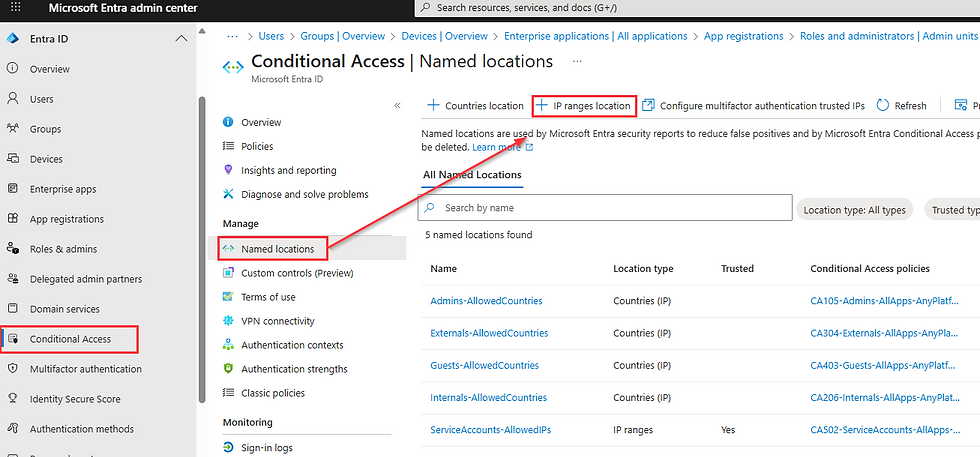This screenshot has width=980, height=457.
Task: Open Overview in the Conditional Access menu
Action: pos(261,122)
